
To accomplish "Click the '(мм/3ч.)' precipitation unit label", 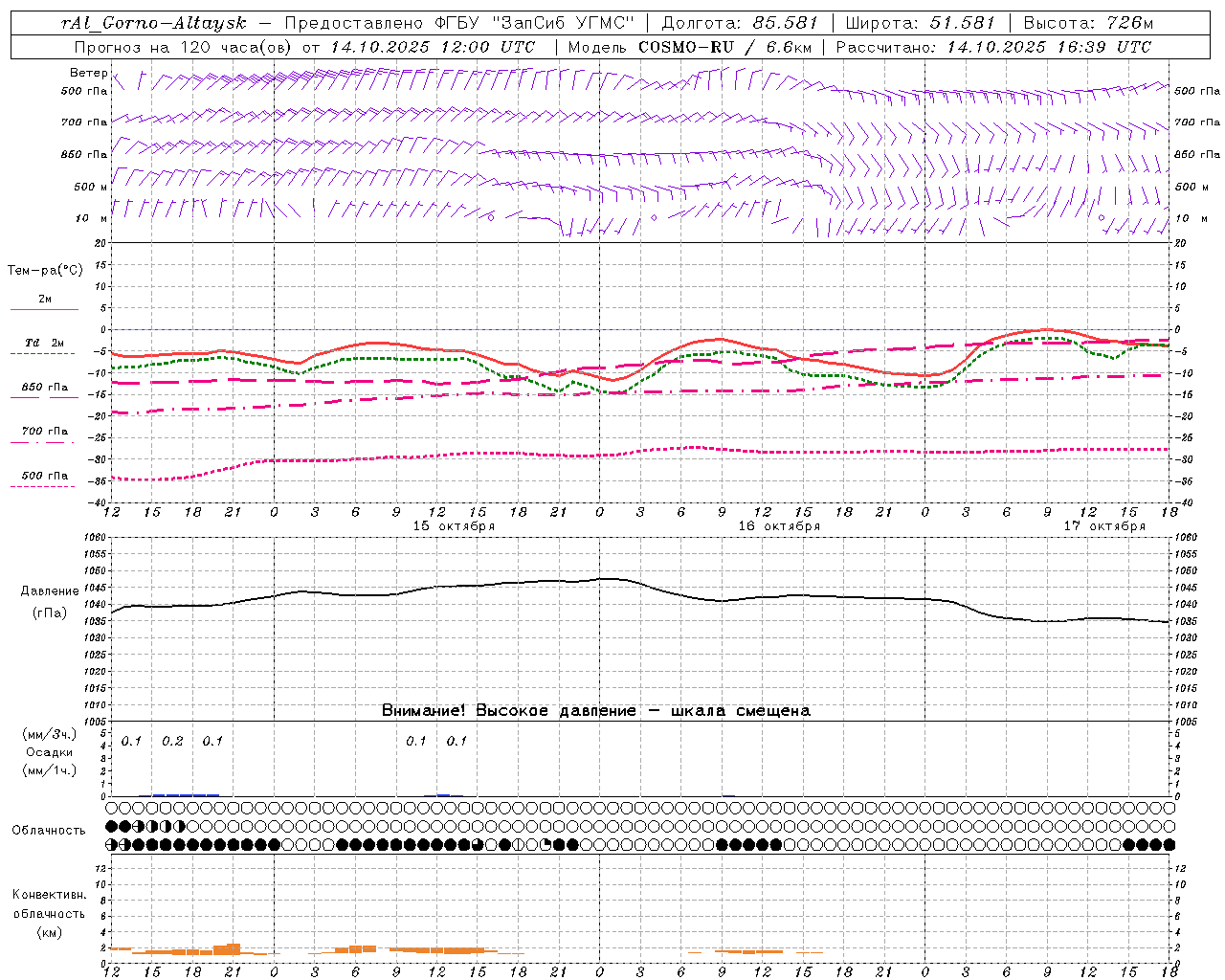I will (x=50, y=735).
